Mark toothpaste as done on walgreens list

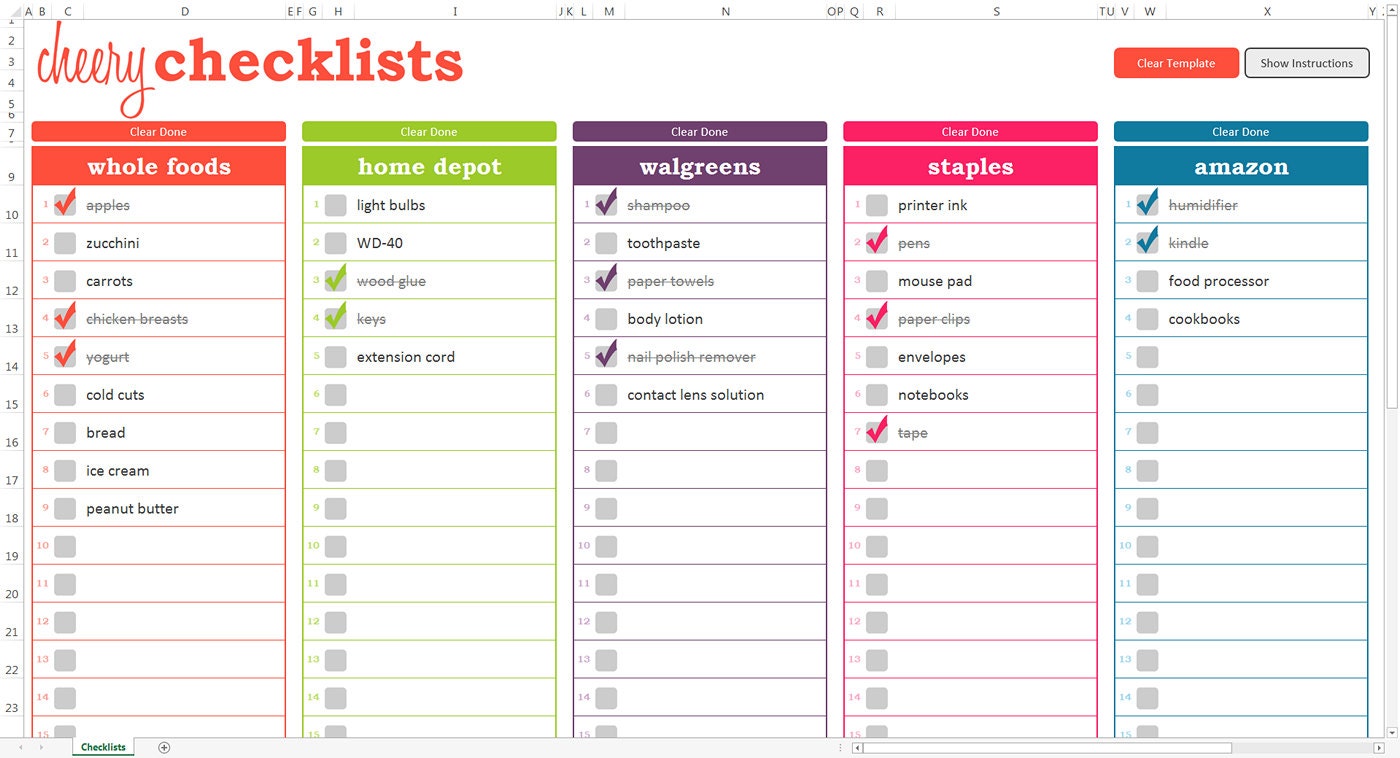[x=604, y=242]
